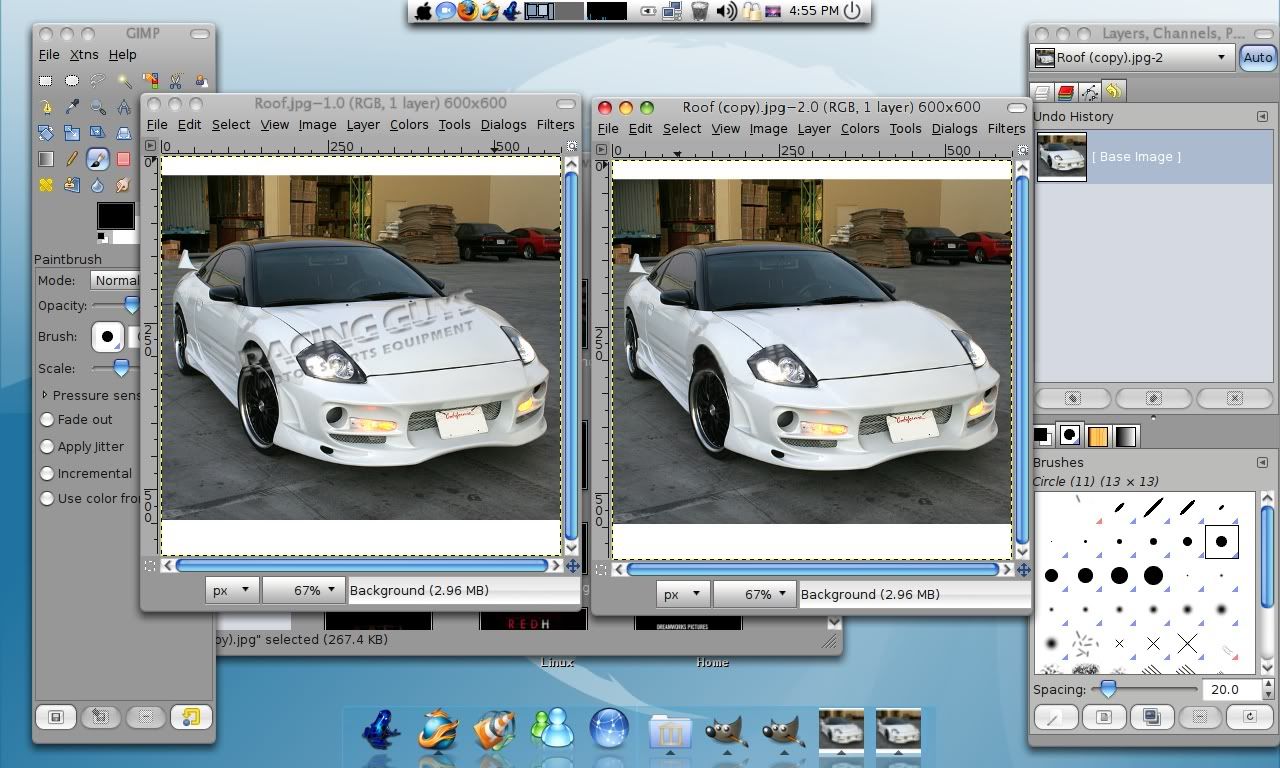The width and height of the screenshot is (1280, 768).
Task: Select the Blend gradient tool
Action: point(46,159)
